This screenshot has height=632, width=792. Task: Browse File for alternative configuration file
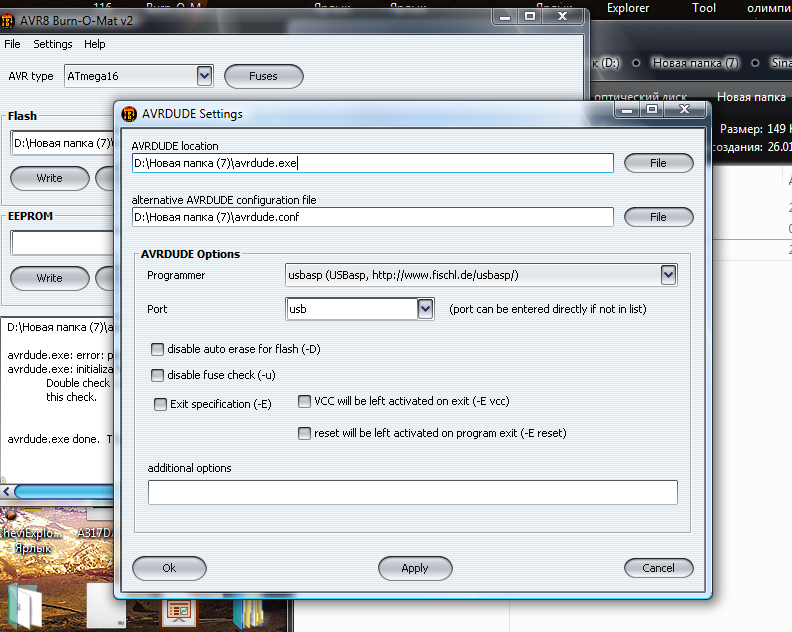659,217
